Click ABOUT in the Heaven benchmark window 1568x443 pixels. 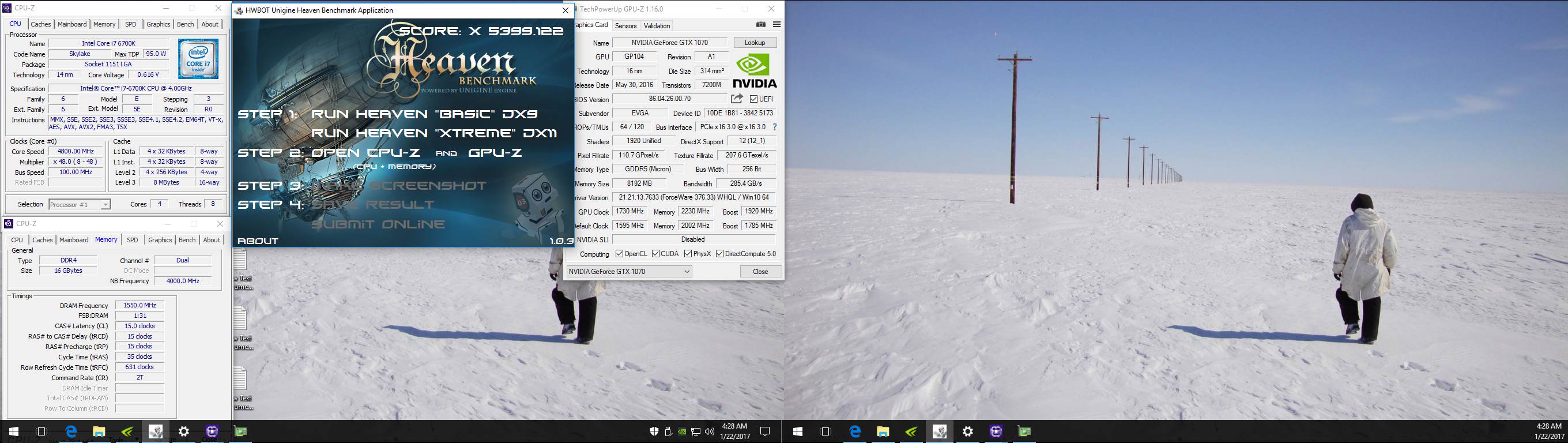tap(258, 241)
